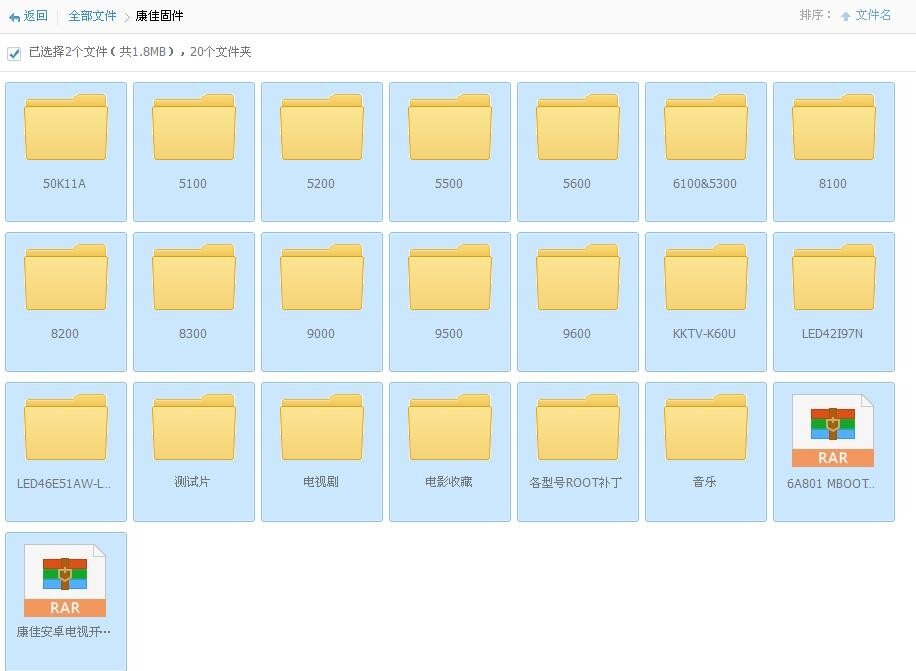Open the 5500 folder icon
The width and height of the screenshot is (916, 671).
pos(449,127)
